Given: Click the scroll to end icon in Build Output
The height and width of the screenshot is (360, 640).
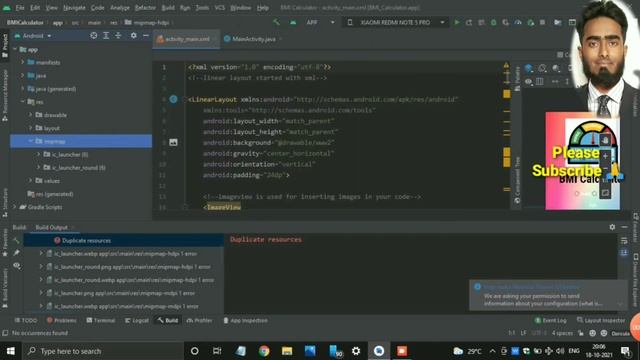Looking at the screenshot, I should (x=624, y=253).
